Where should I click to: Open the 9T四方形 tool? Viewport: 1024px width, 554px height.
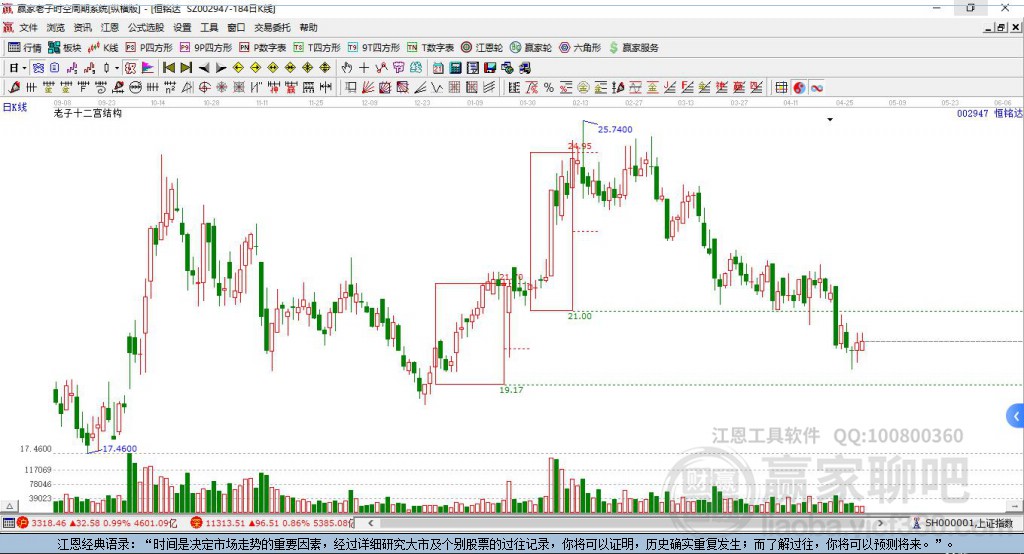374,48
